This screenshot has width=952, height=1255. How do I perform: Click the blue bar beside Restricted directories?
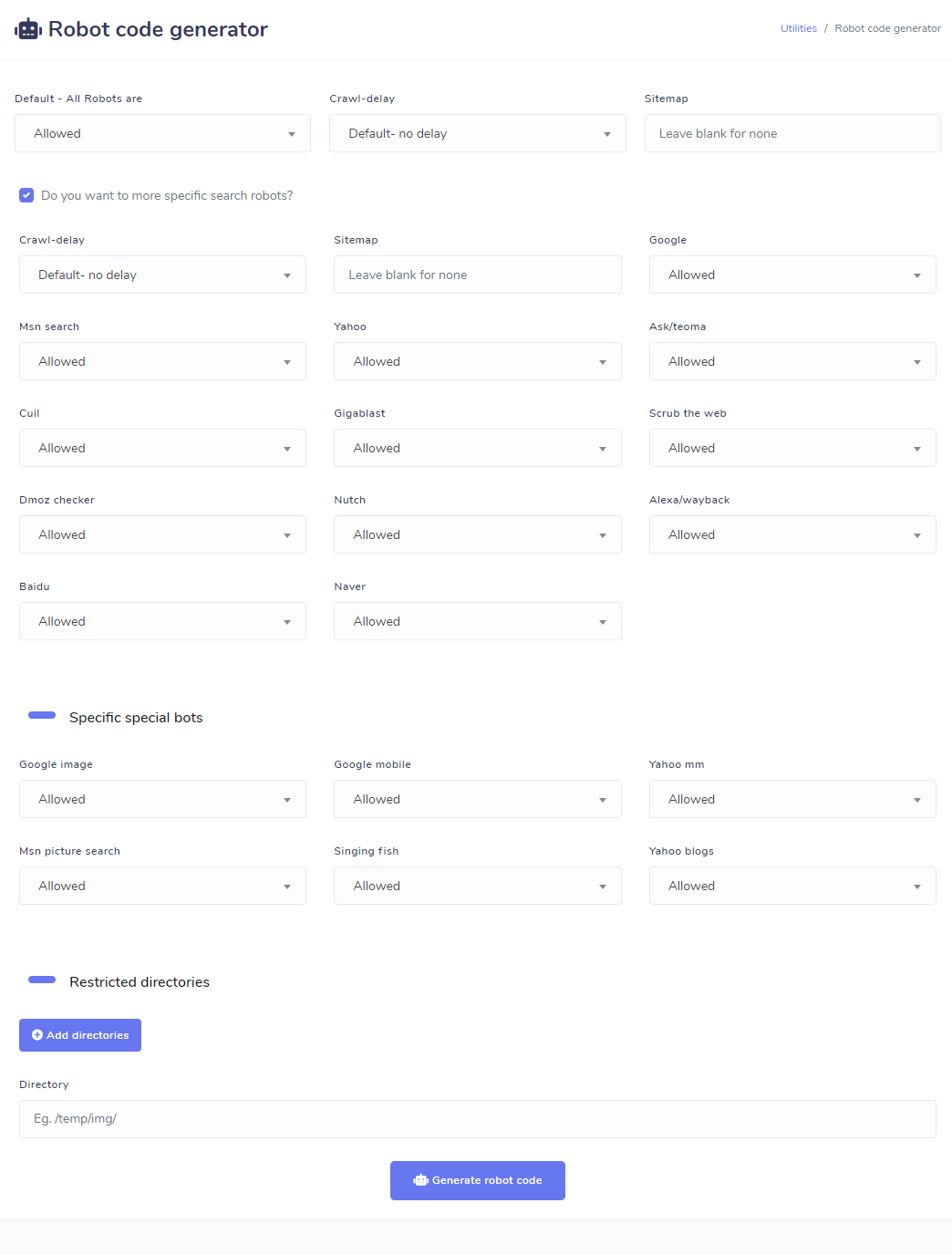[42, 980]
